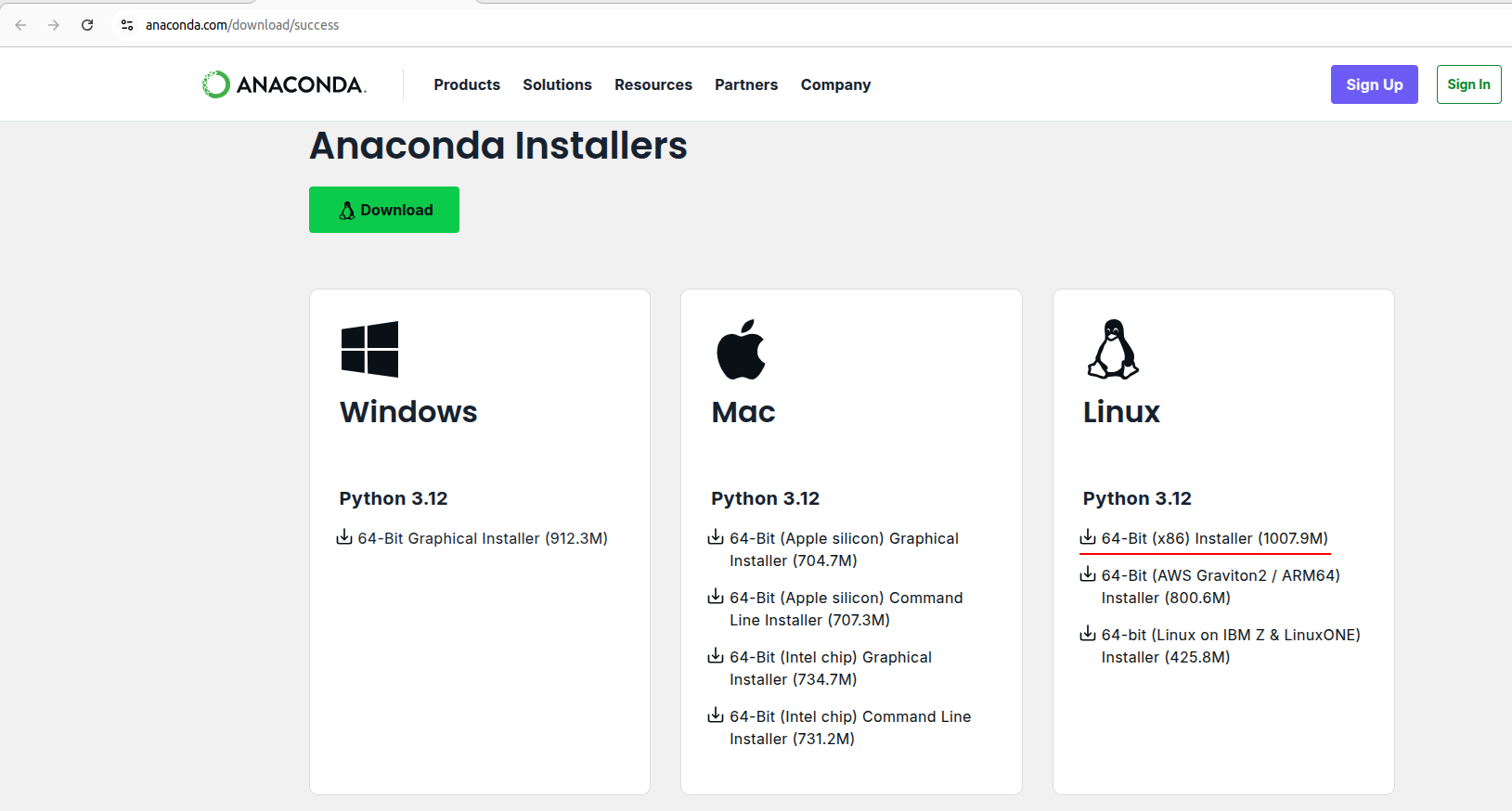Click download icon beside Windows Graphical Installer
1512x811 pixels.
[x=344, y=537]
